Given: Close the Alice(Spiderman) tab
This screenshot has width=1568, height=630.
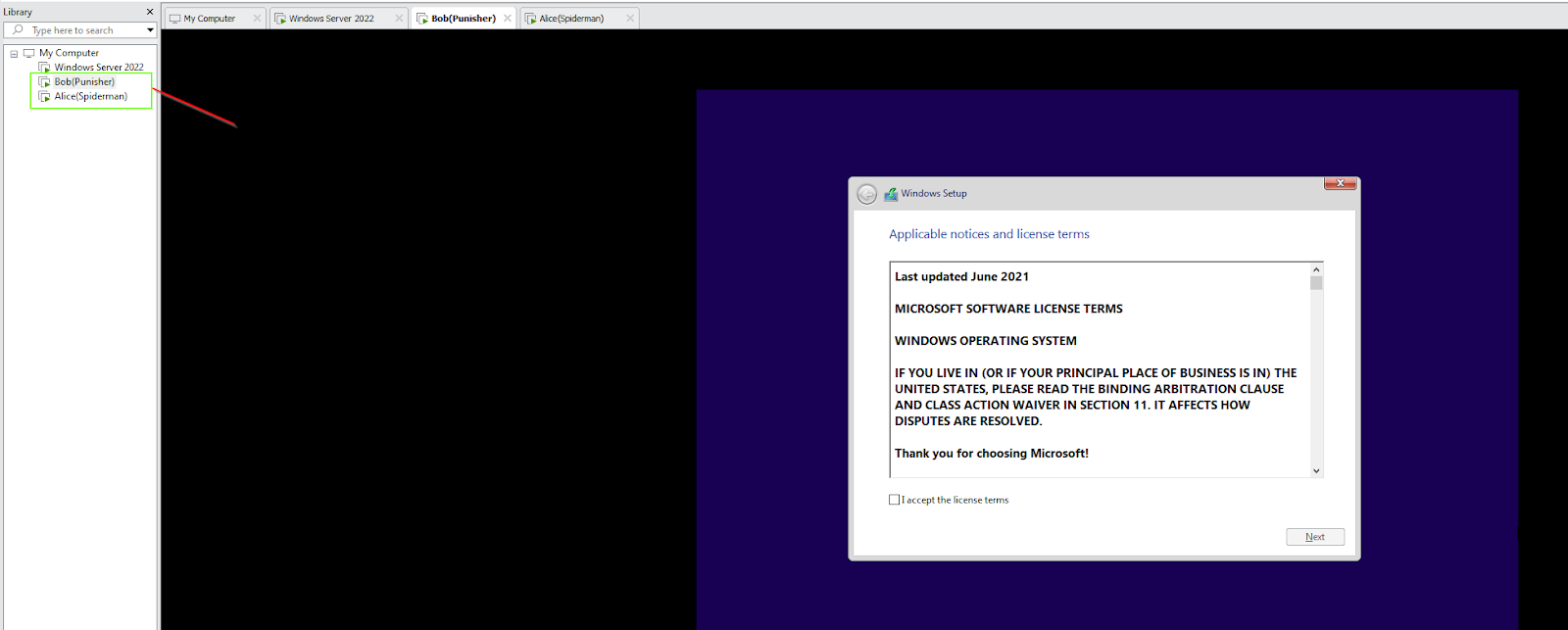Looking at the screenshot, I should [x=630, y=19].
